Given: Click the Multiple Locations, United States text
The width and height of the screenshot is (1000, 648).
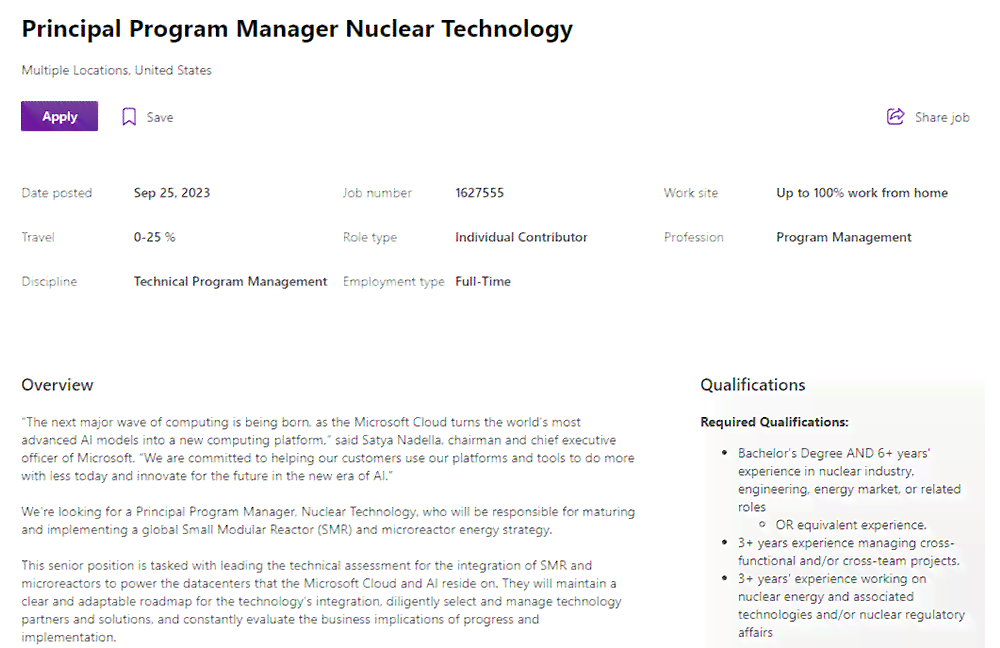Looking at the screenshot, I should tap(117, 70).
